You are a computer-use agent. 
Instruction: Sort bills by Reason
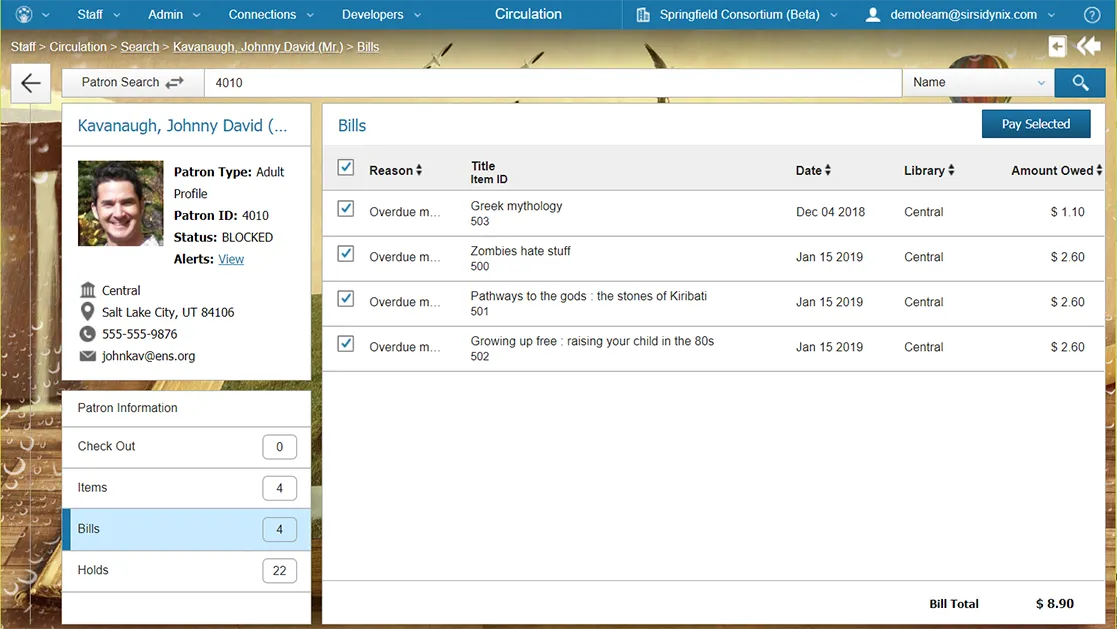(x=395, y=170)
